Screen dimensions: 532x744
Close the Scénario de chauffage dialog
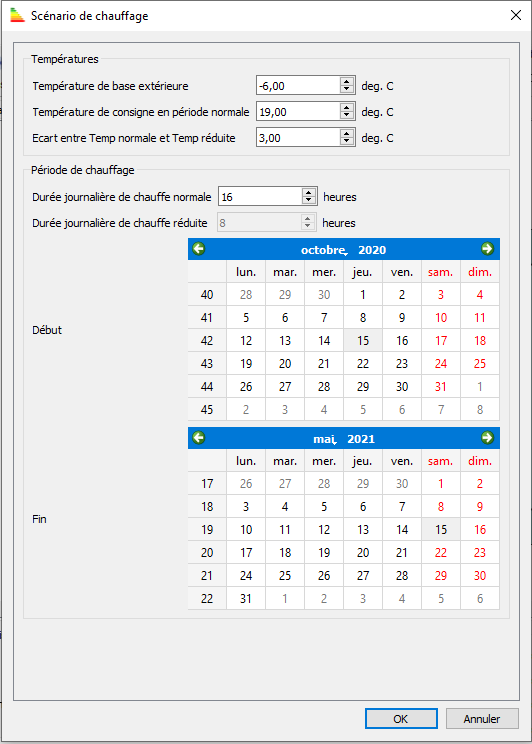[x=516, y=15]
